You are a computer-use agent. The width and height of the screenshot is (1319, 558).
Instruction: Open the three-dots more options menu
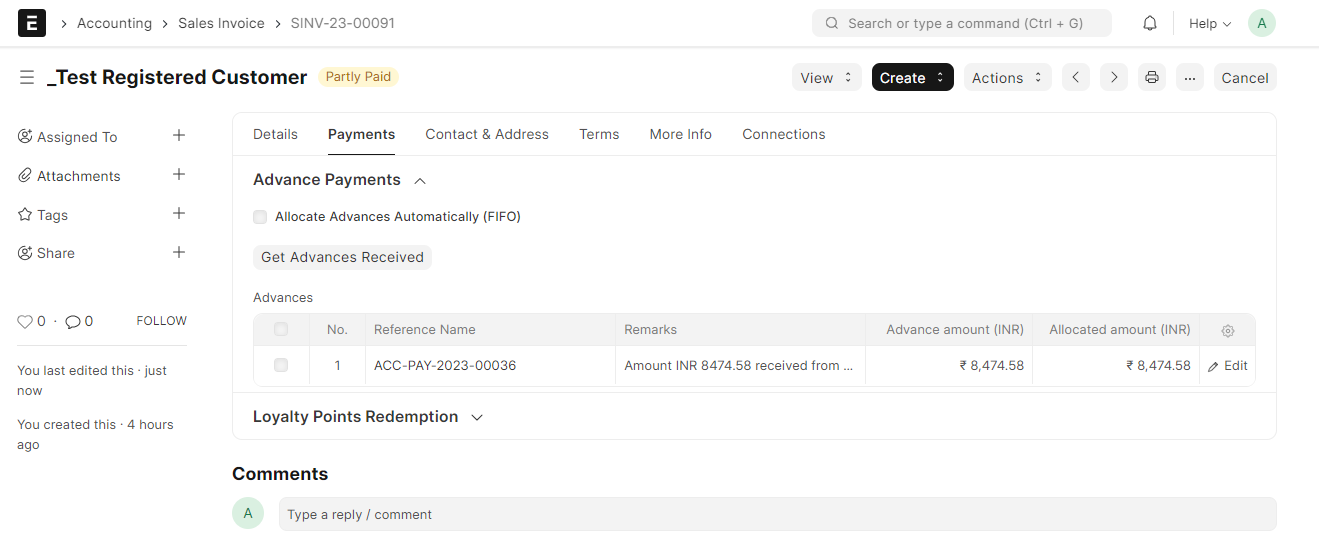click(1190, 78)
